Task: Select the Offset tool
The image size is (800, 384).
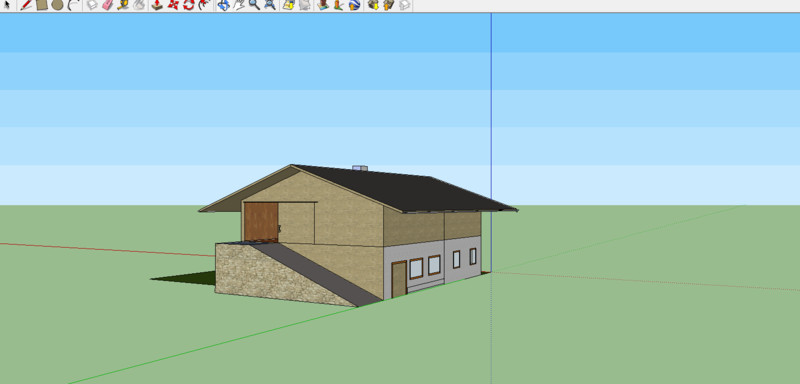Action: pos(204,5)
